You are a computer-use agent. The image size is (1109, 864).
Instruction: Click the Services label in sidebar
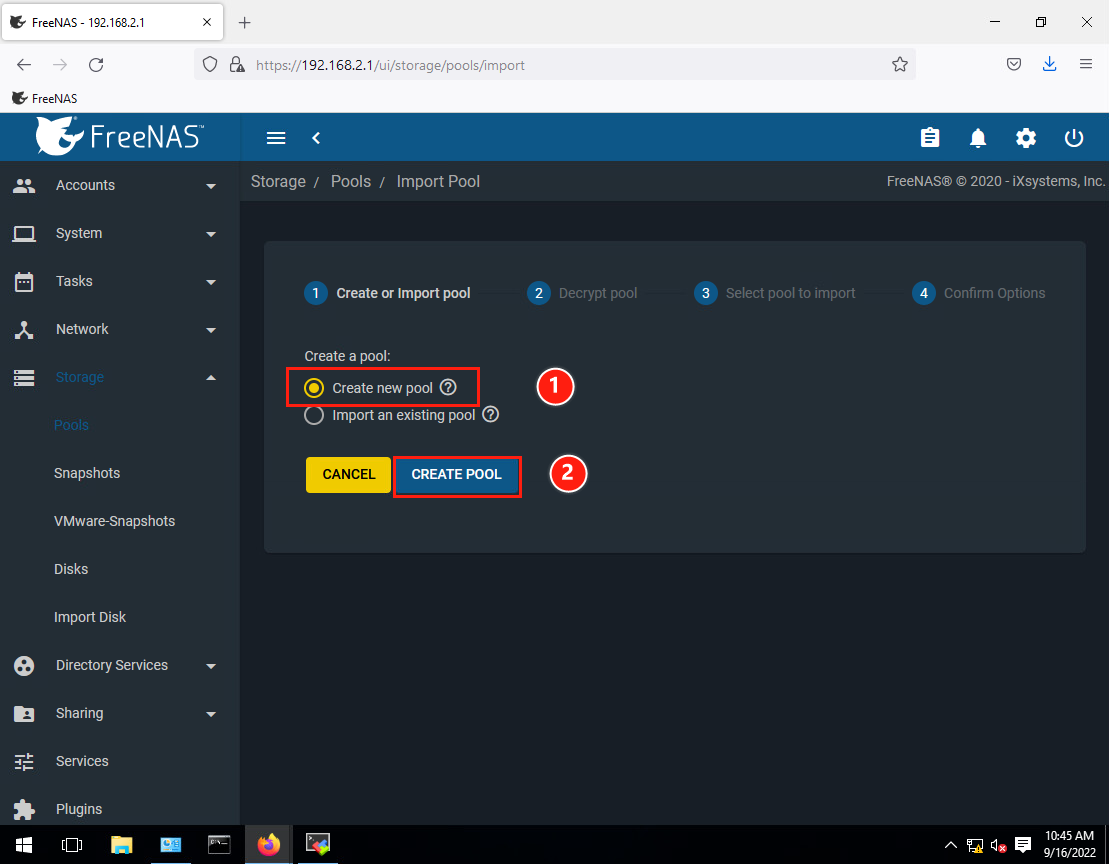click(82, 761)
